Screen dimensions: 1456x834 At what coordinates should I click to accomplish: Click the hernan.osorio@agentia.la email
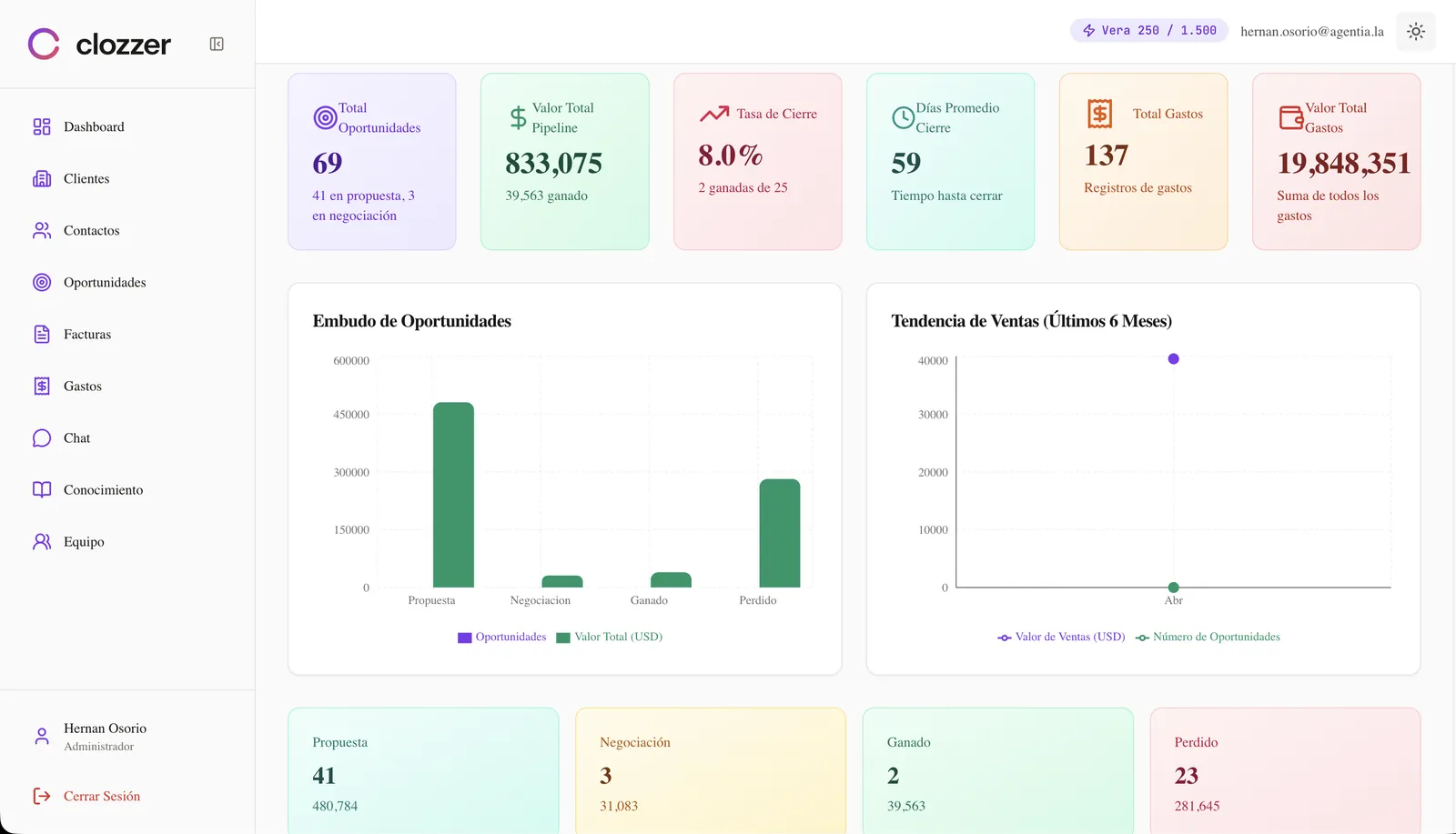click(x=1312, y=31)
